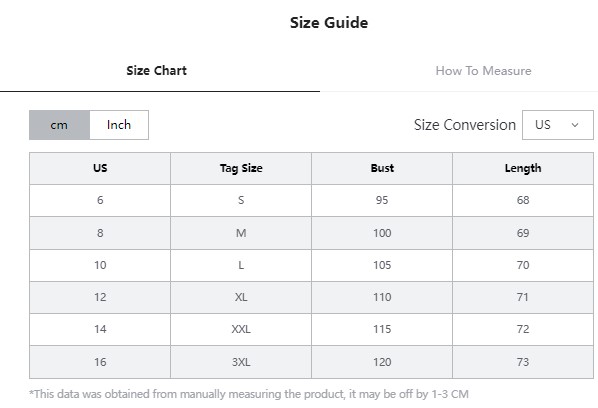598x408 pixels.
Task: Click the length value 72 cell
Action: pyautogui.click(x=523, y=329)
